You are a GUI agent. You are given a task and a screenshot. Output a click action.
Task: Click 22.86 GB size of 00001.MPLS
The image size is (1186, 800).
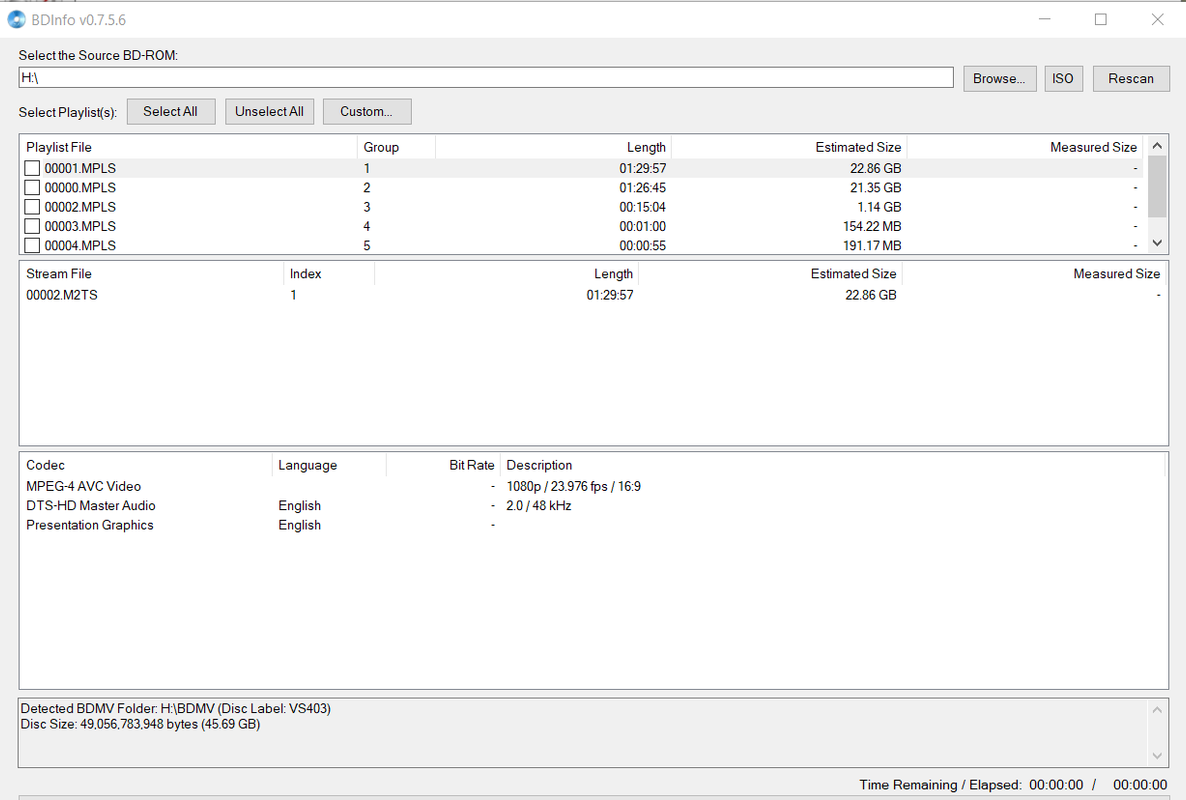pos(875,168)
